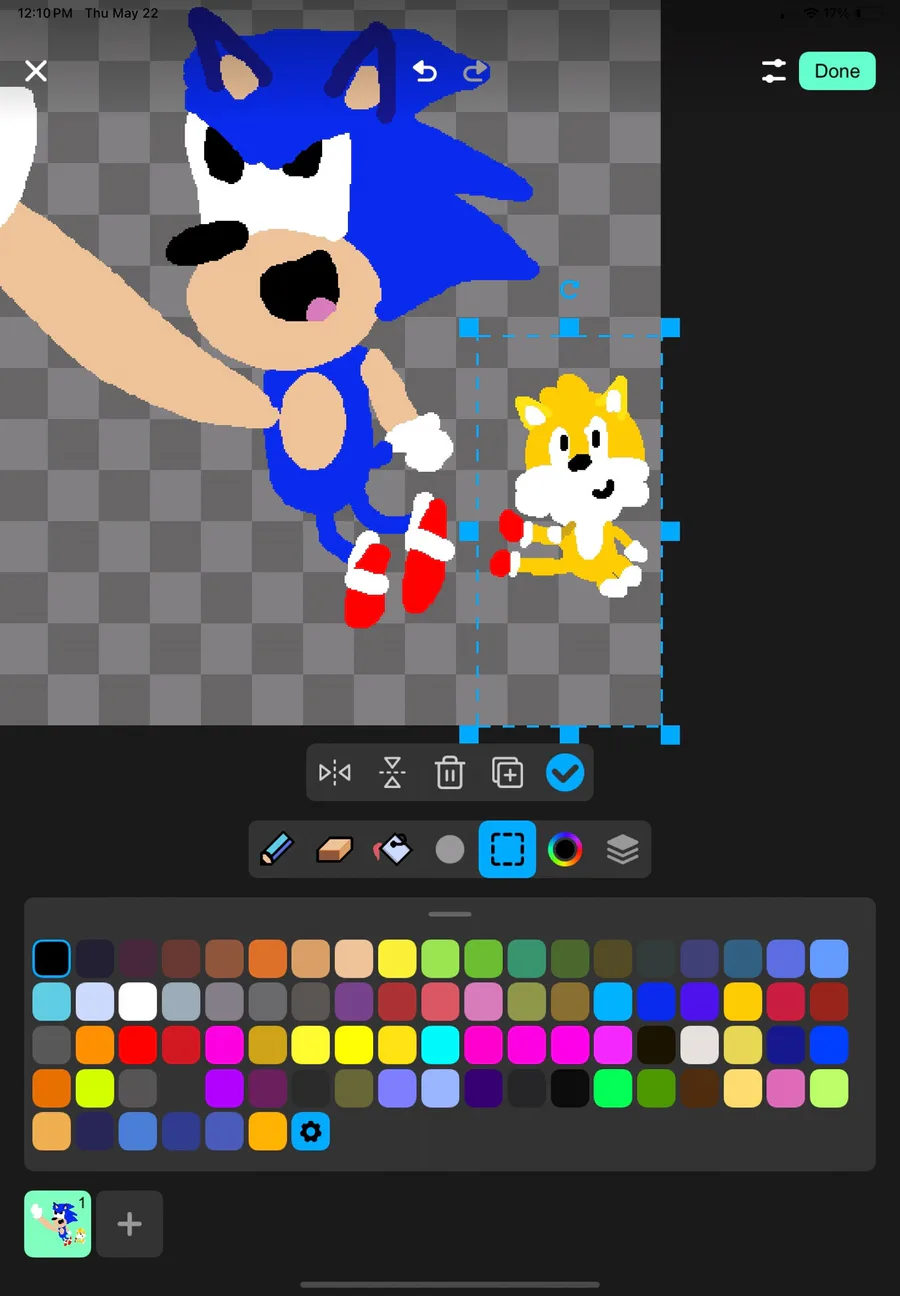900x1296 pixels.
Task: Select the Paint Bucket fill tool
Action: [x=392, y=850]
